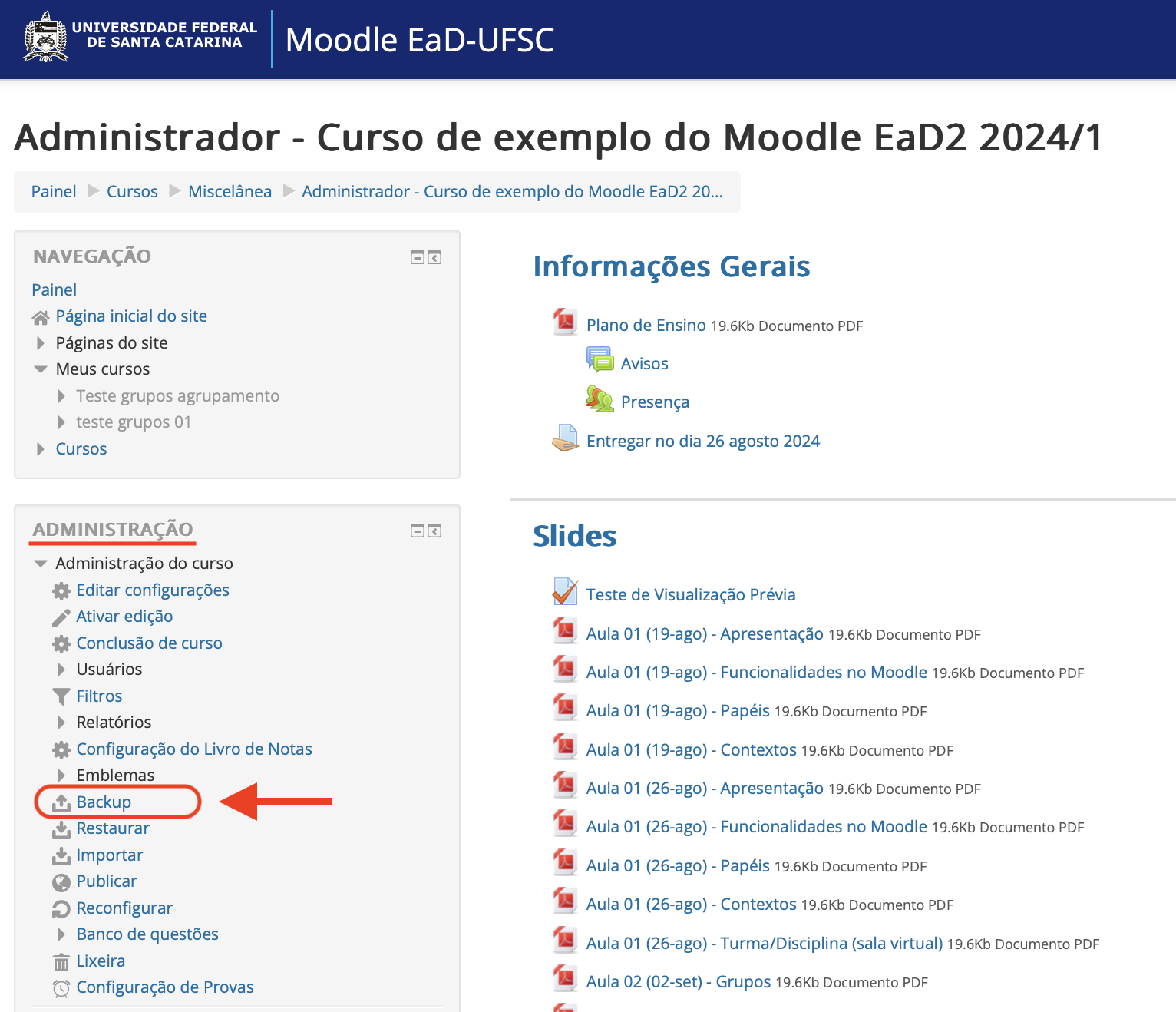The height and width of the screenshot is (1012, 1176).
Task: Hide the Administração block with its minus button
Action: [418, 531]
